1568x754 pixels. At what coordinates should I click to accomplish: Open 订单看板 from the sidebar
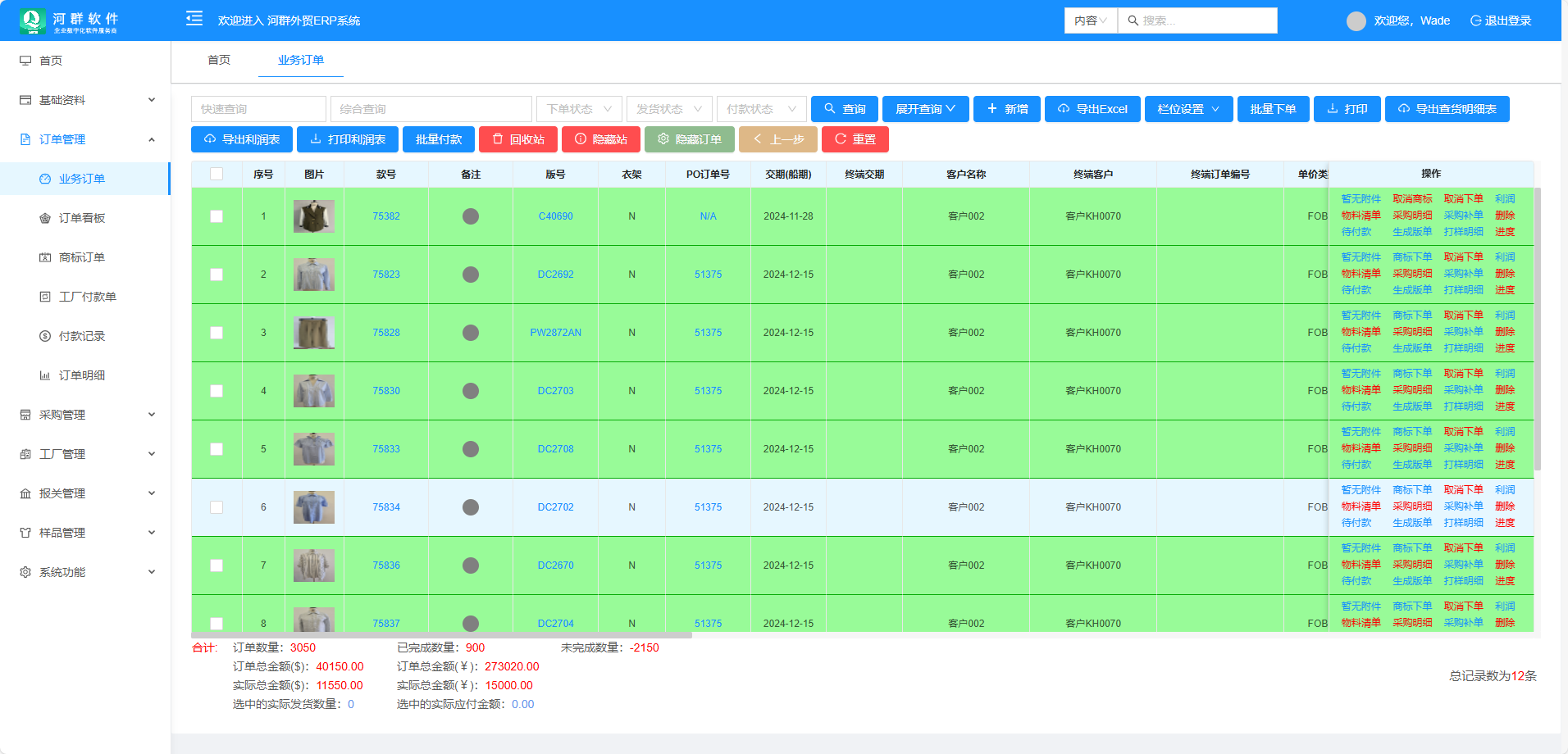(82, 218)
